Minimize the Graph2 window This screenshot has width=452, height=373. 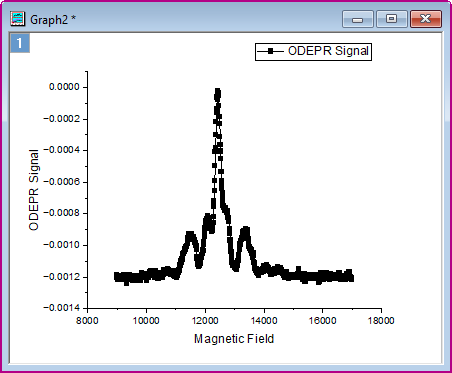358,19
